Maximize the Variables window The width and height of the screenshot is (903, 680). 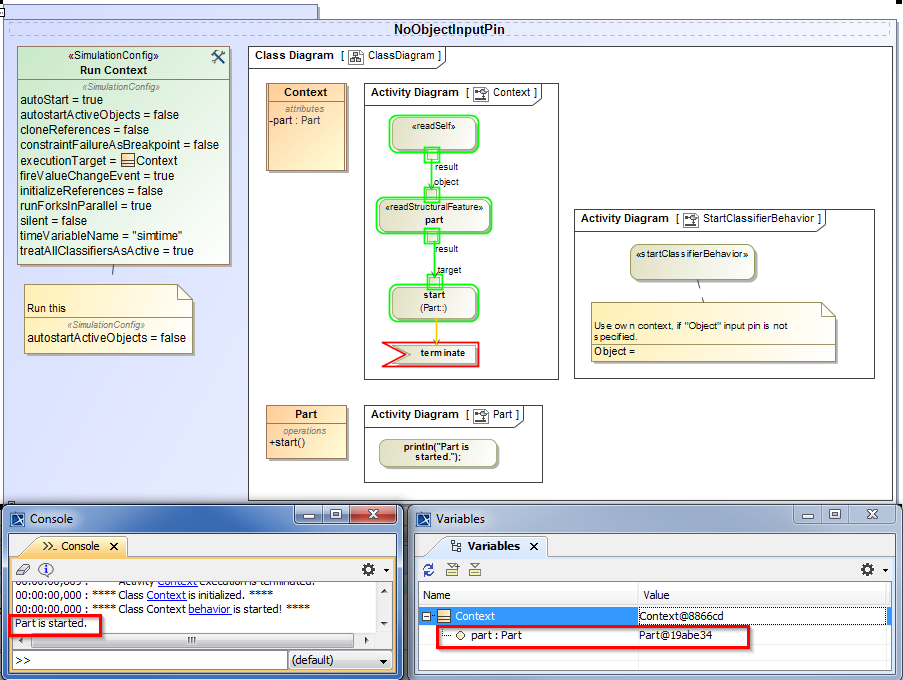tap(835, 515)
